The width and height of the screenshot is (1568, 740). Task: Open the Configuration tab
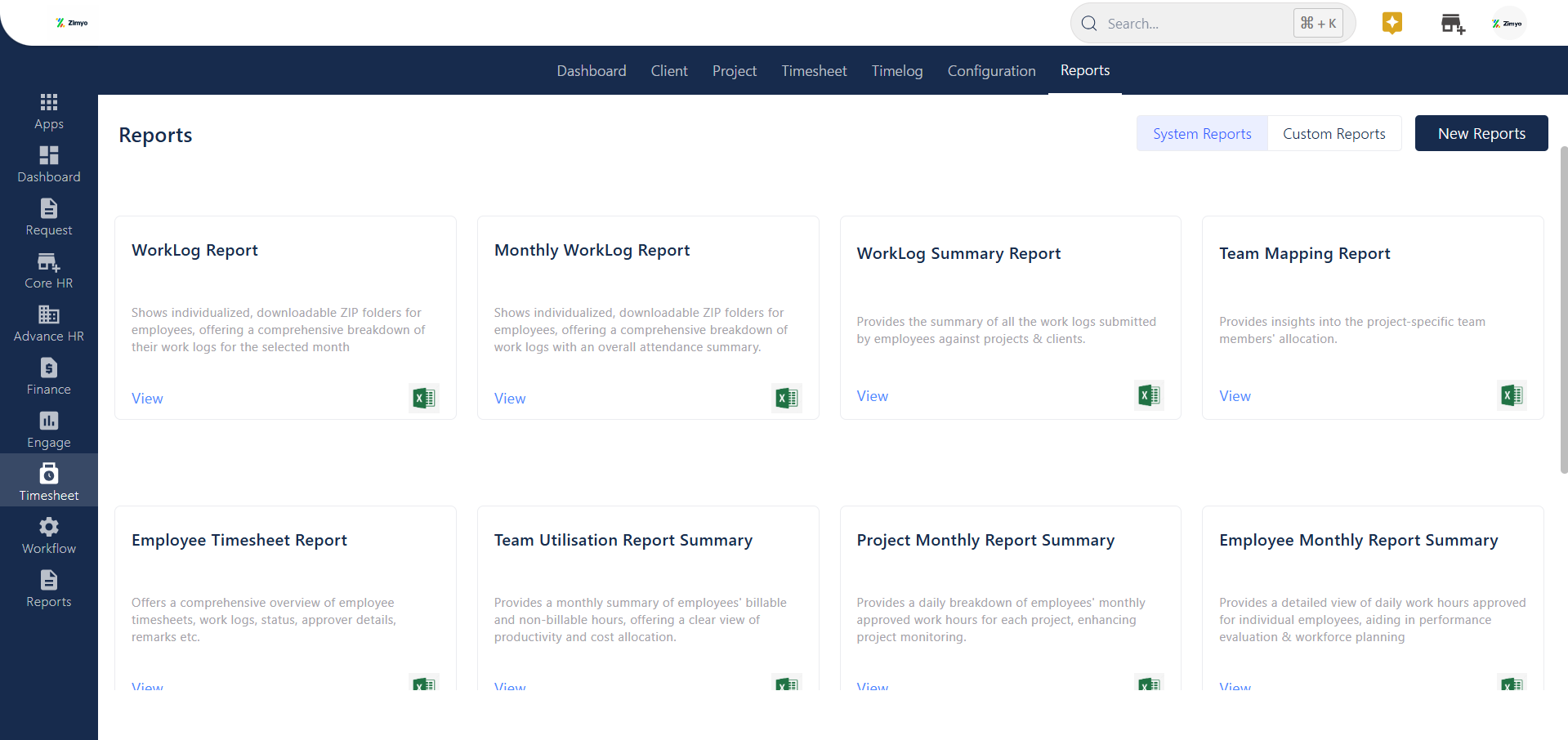(992, 71)
